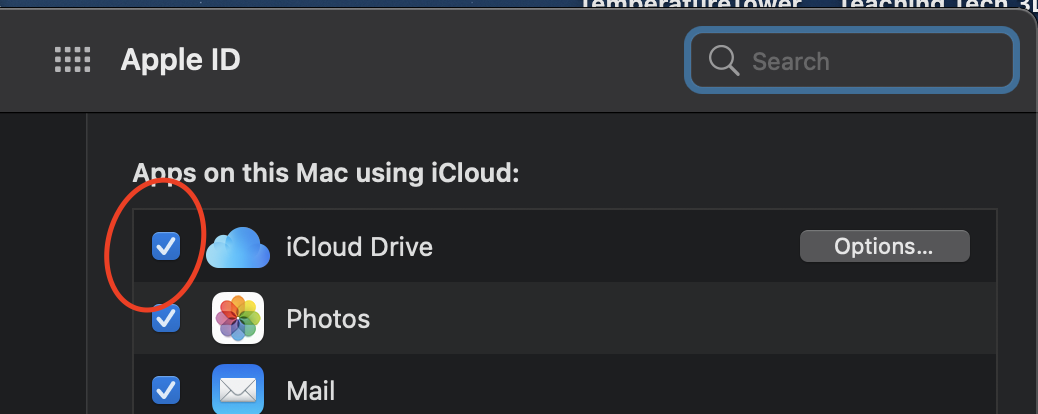
Task: Select the iCloud Drive label text
Action: 359,247
